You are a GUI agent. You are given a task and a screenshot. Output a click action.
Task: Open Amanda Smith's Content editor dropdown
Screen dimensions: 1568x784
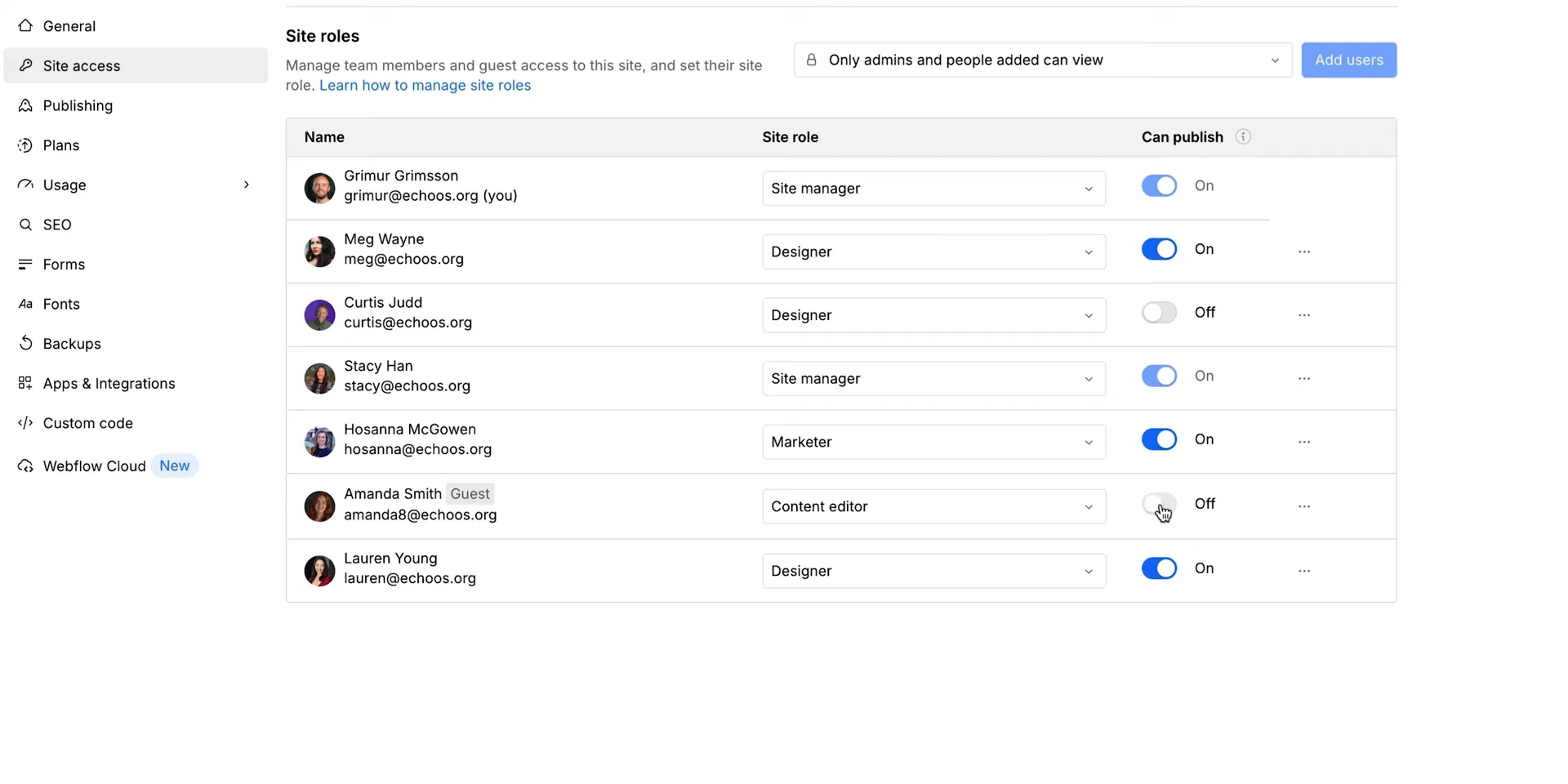click(934, 506)
